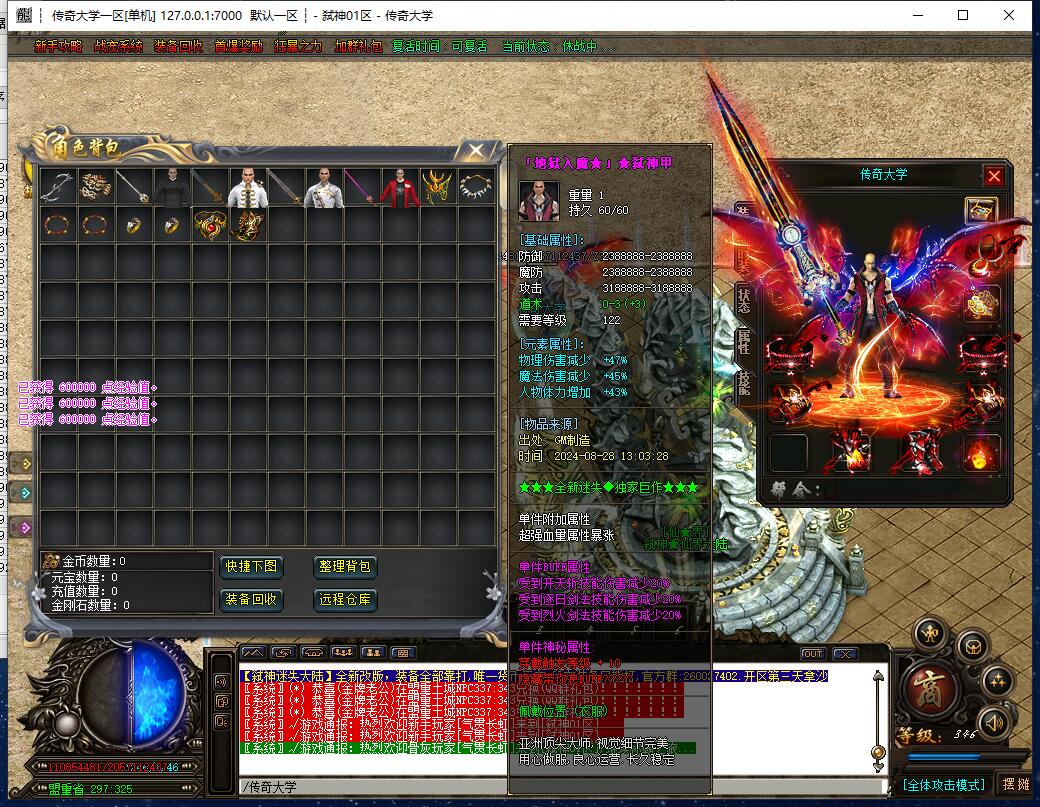The height and width of the screenshot is (807, 1040).
Task: Open the treasure chest icon in the character panel
Action: point(981,211)
